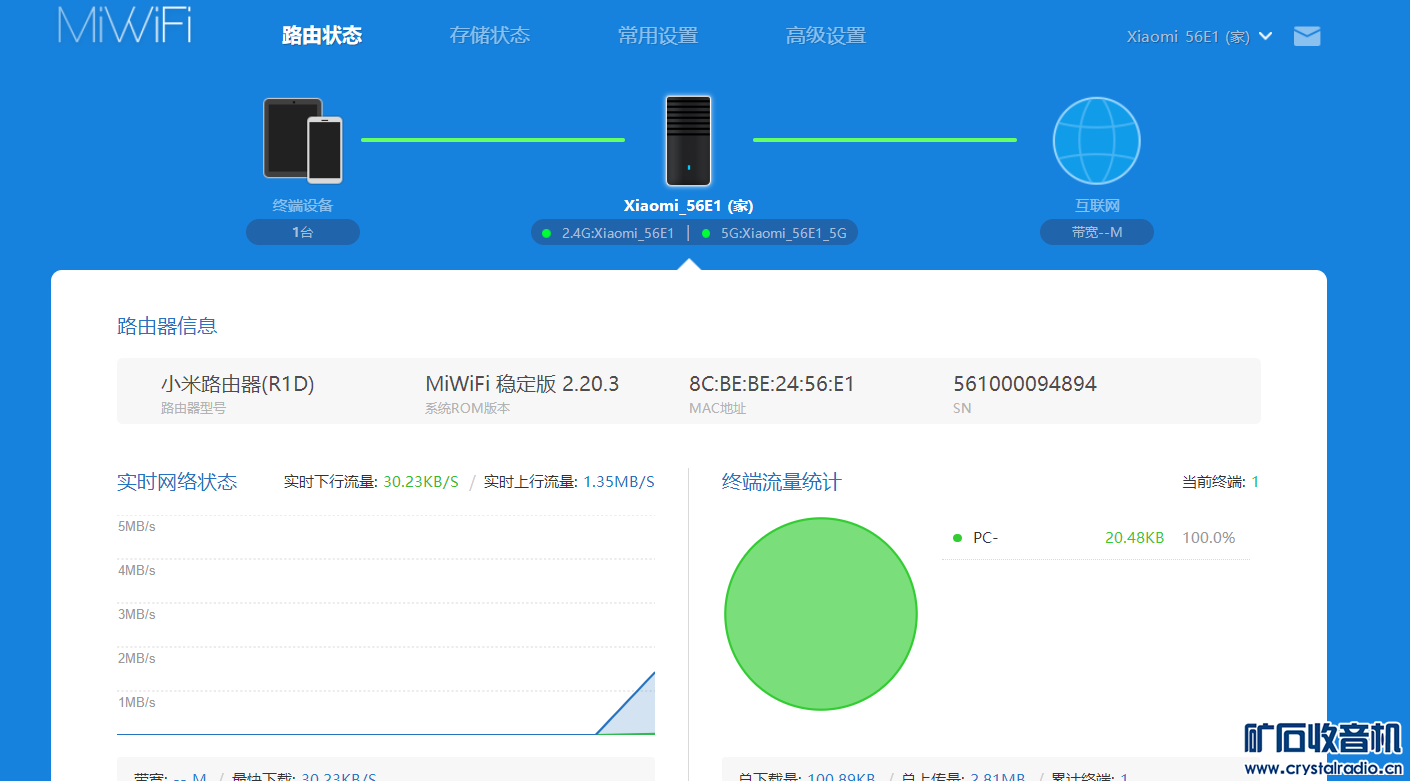Click the 1MB/s axis label on the graph

137,702
